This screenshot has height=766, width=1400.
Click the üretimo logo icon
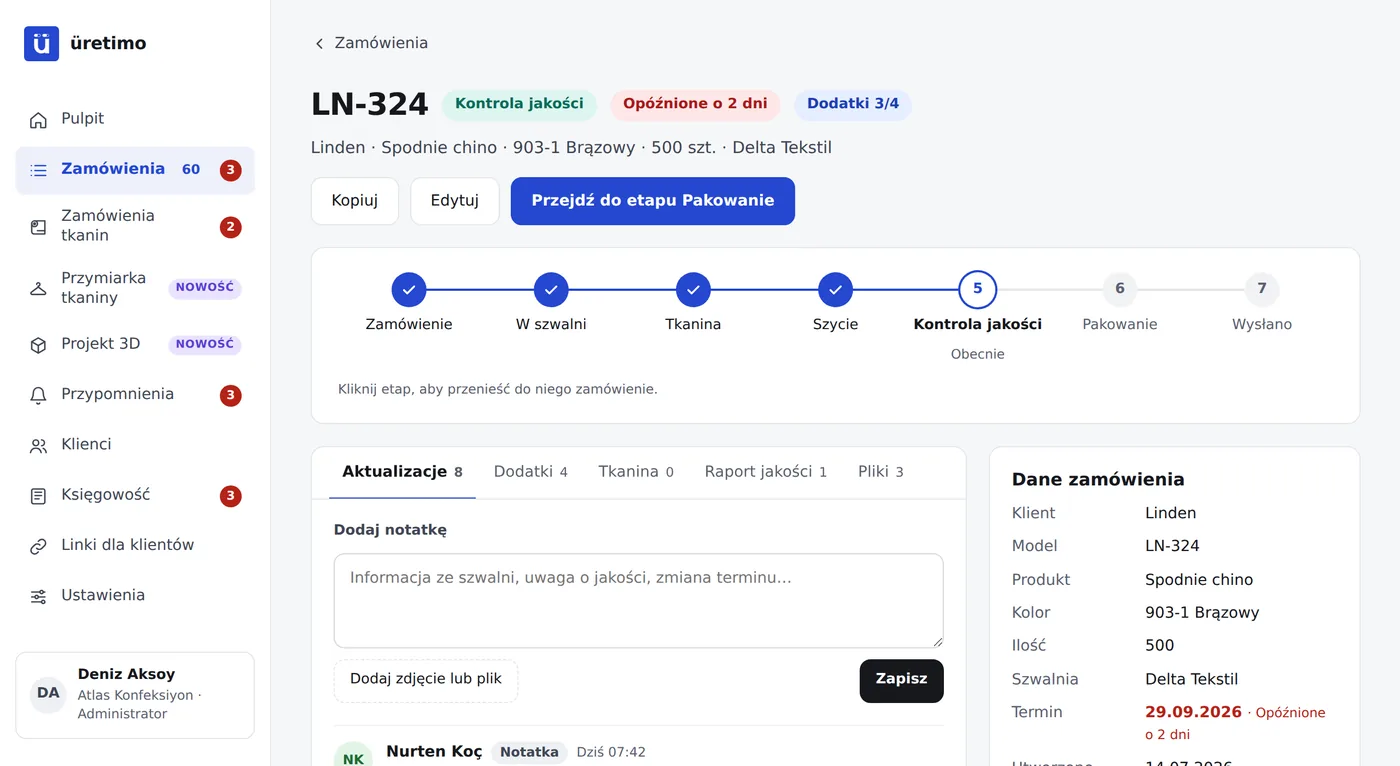(x=41, y=43)
